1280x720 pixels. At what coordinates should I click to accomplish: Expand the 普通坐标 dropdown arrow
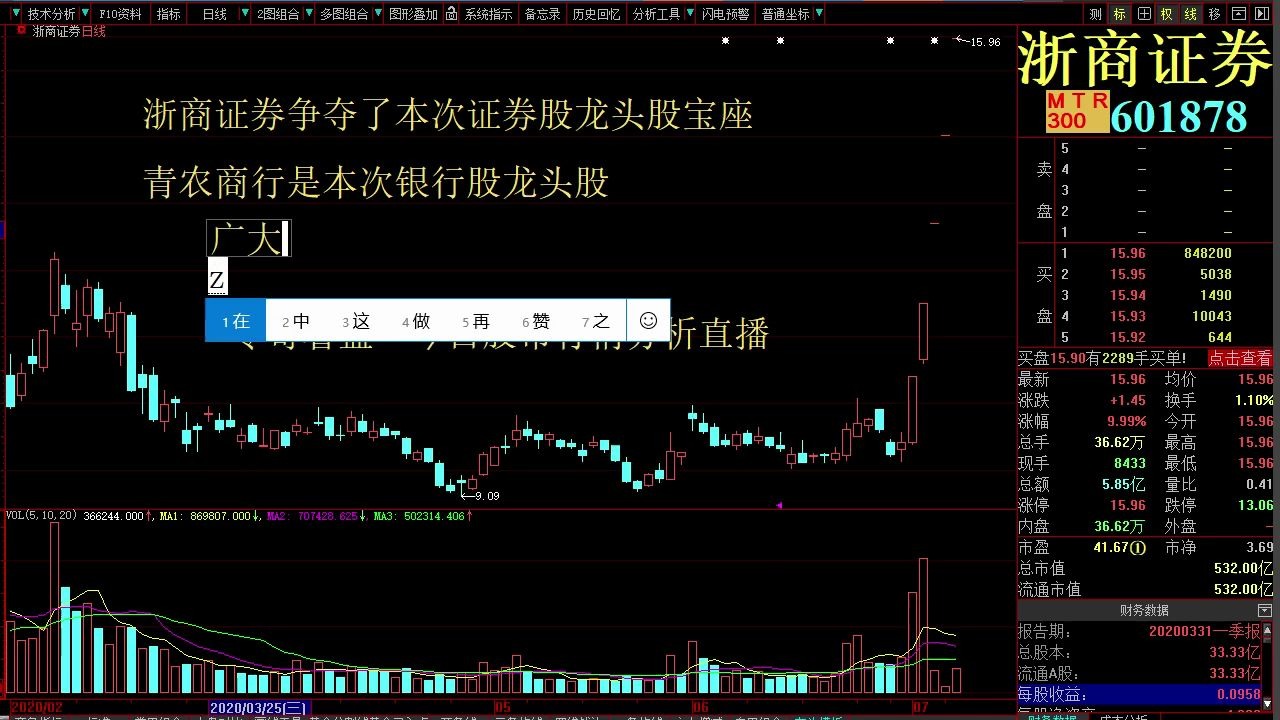(819, 14)
